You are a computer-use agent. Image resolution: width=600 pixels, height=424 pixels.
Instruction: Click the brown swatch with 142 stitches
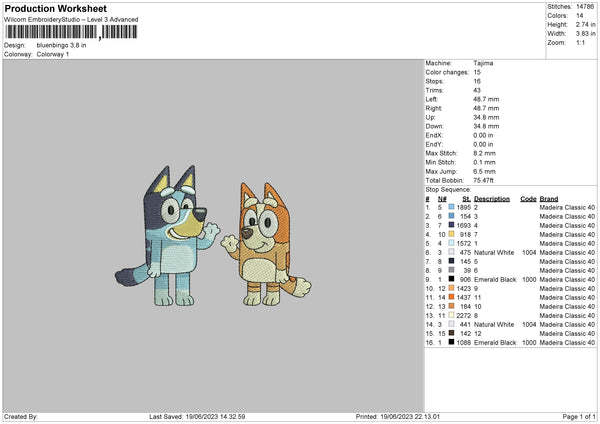[x=451, y=333]
